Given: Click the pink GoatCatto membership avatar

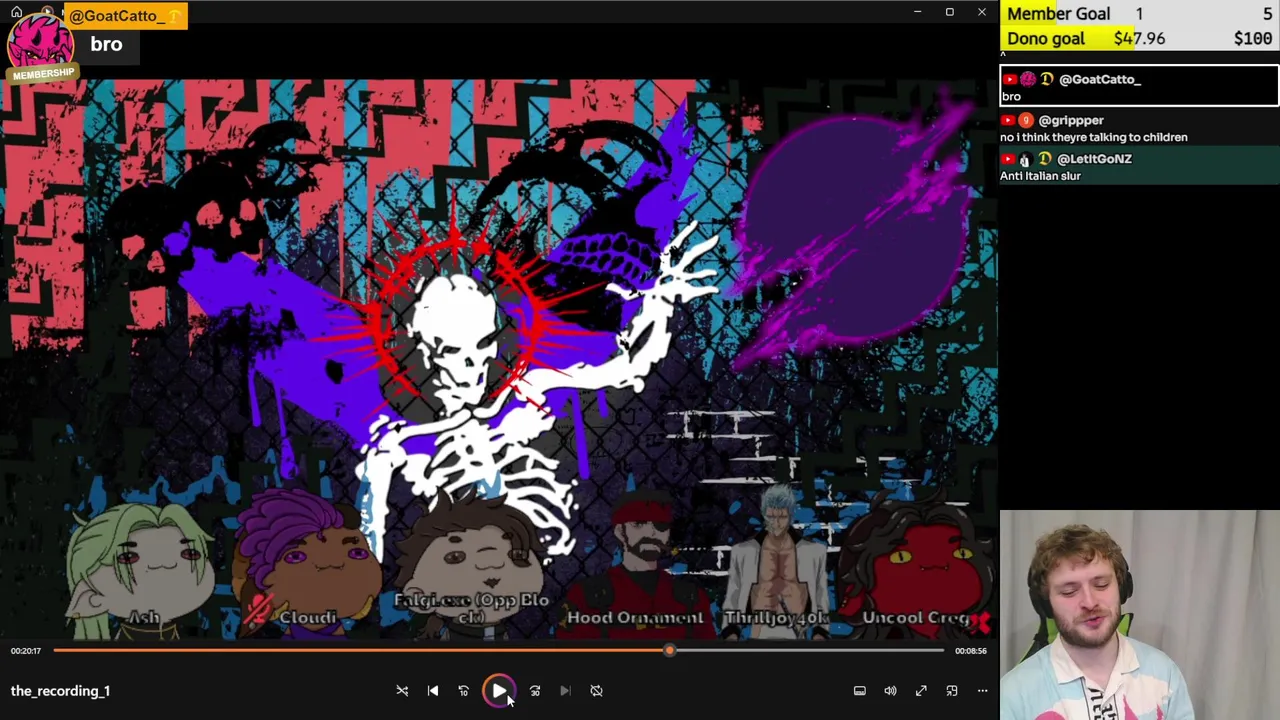Looking at the screenshot, I should [x=40, y=40].
